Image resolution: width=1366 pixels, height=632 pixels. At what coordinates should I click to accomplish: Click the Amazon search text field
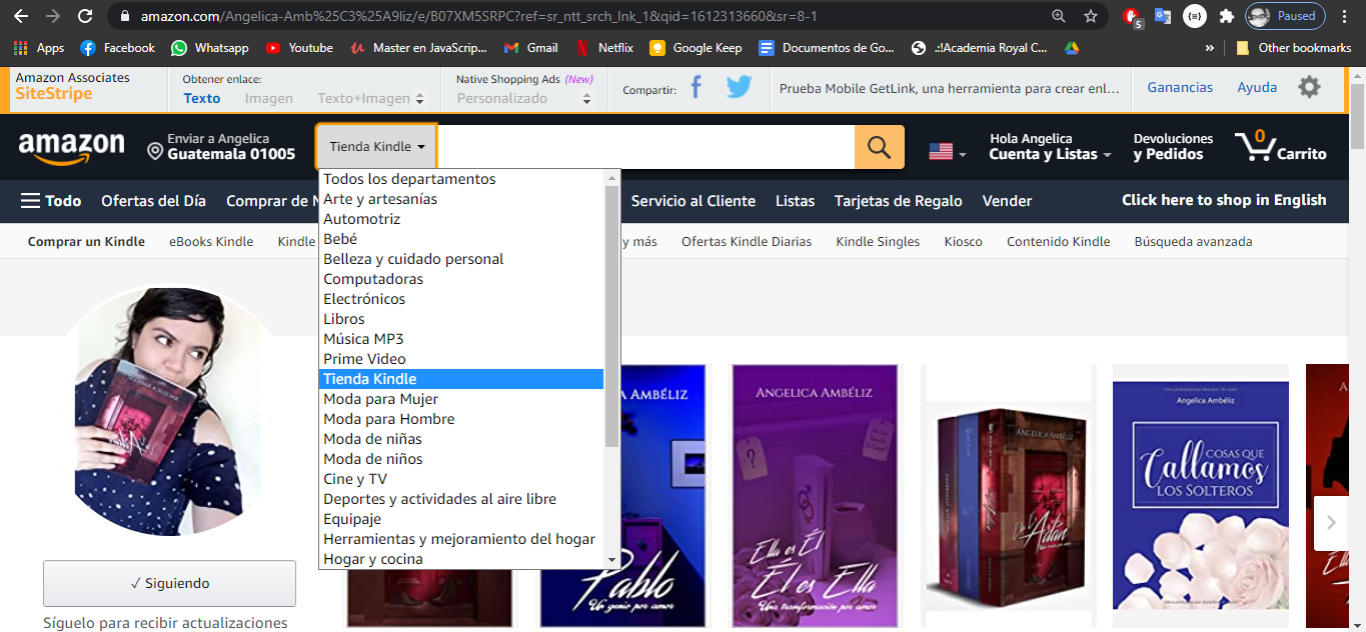tap(646, 147)
